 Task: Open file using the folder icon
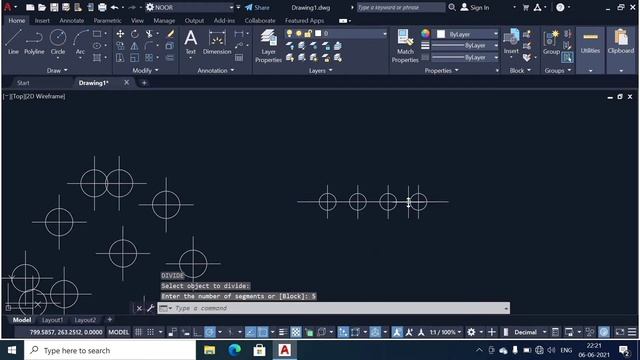coord(42,7)
